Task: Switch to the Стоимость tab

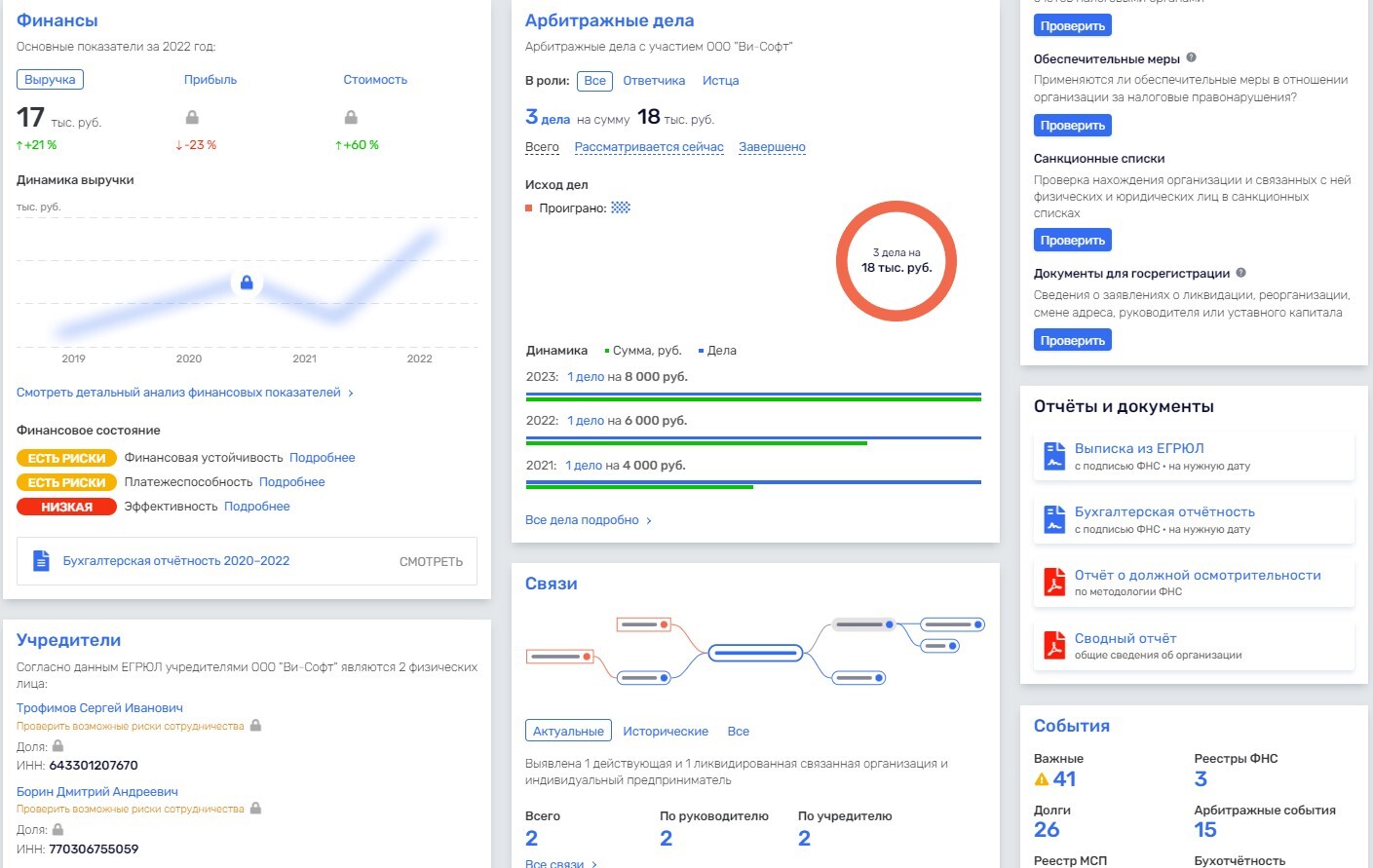Action: coord(375,80)
